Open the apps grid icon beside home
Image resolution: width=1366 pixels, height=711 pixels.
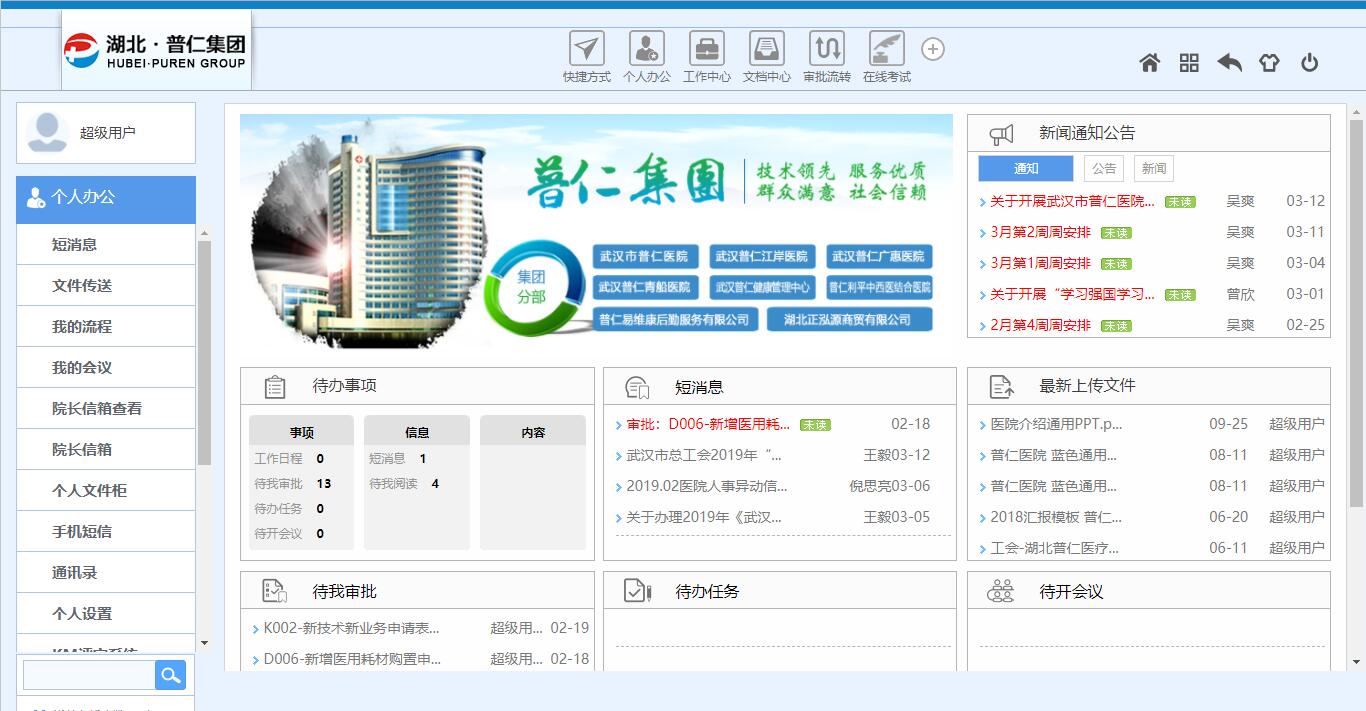pos(1189,62)
